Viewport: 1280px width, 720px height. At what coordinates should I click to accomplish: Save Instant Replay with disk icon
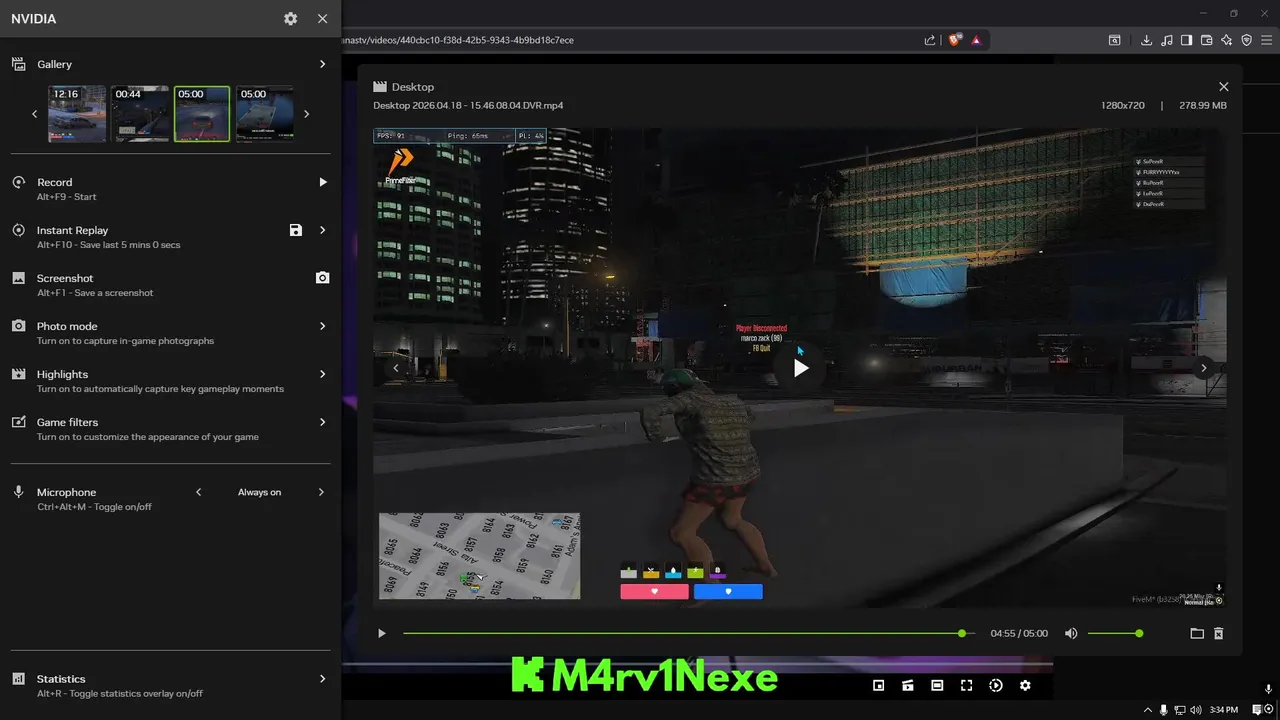296,230
